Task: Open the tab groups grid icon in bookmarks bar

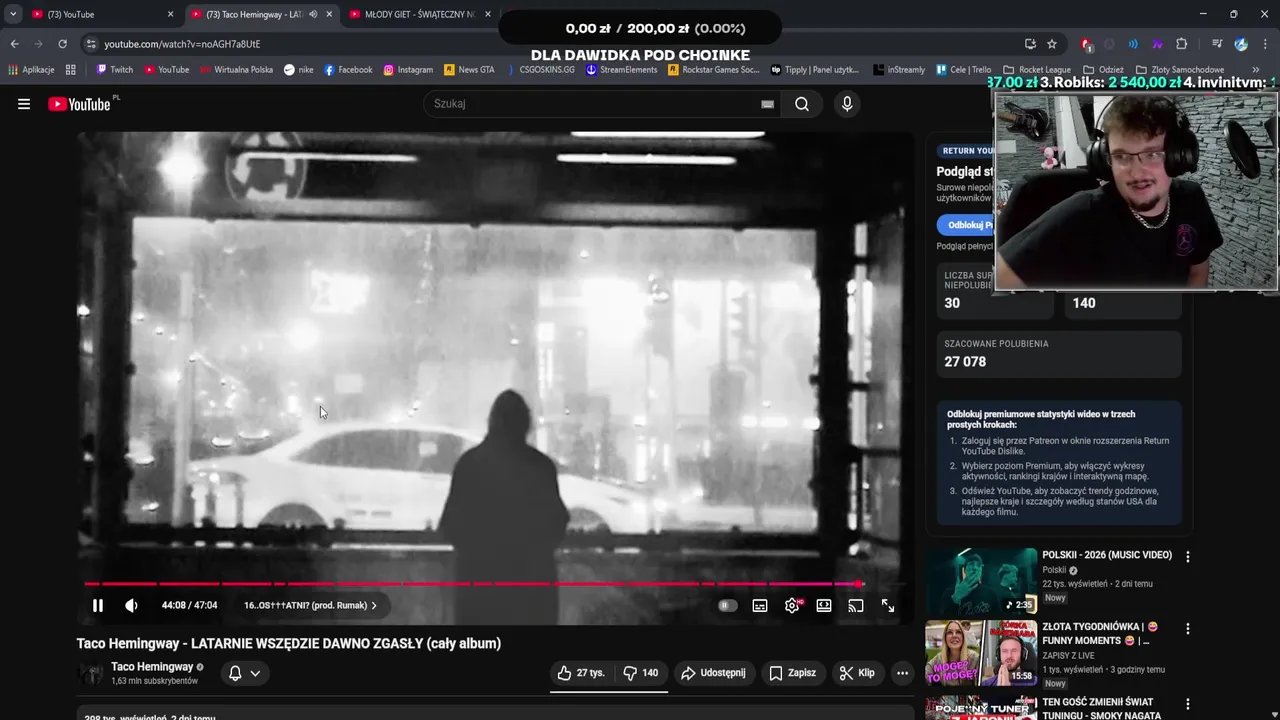Action: pyautogui.click(x=70, y=70)
